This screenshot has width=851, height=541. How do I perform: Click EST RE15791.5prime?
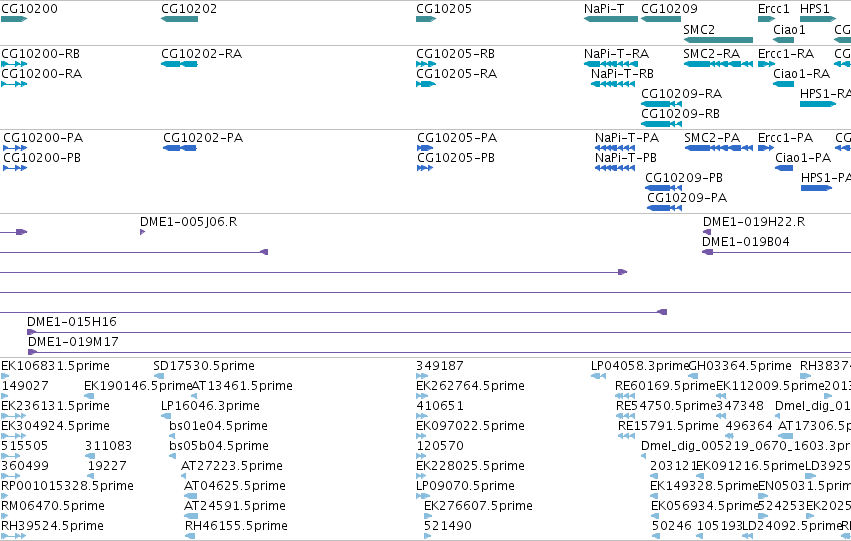(668, 426)
